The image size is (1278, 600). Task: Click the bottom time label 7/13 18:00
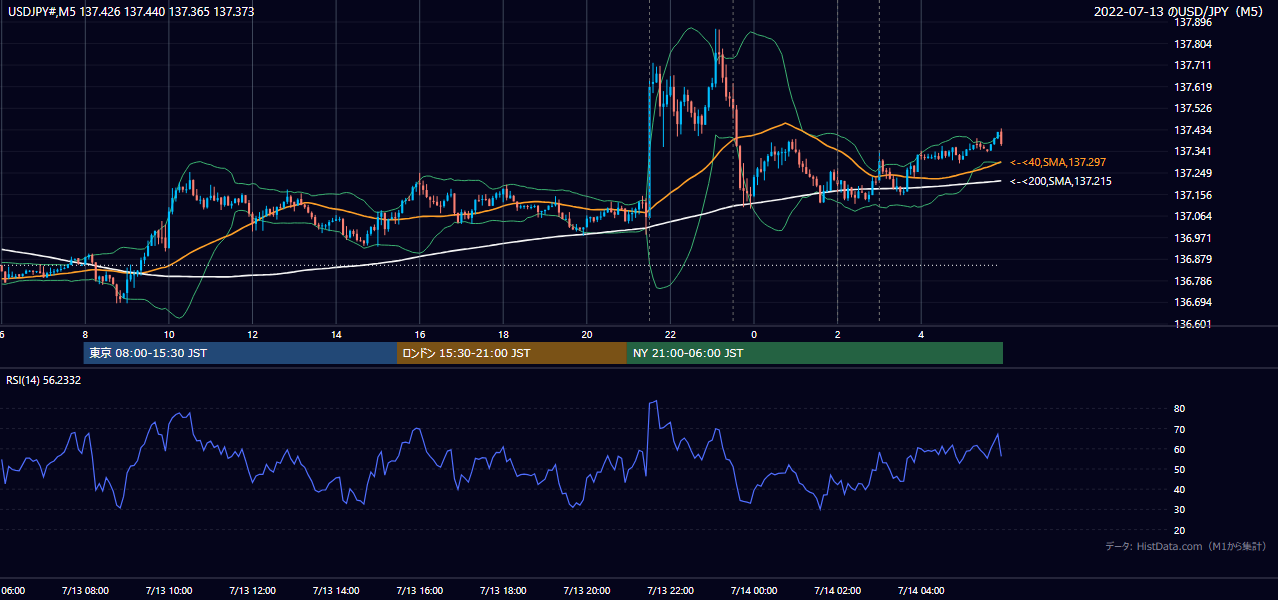(x=503, y=590)
